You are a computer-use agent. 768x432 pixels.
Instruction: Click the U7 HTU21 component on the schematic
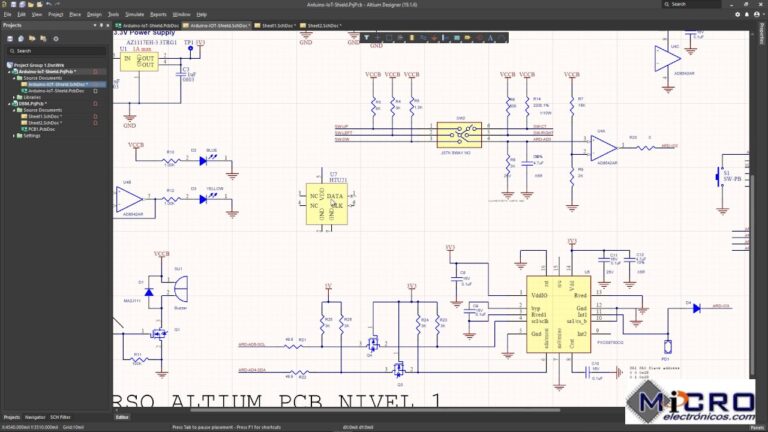coord(327,203)
